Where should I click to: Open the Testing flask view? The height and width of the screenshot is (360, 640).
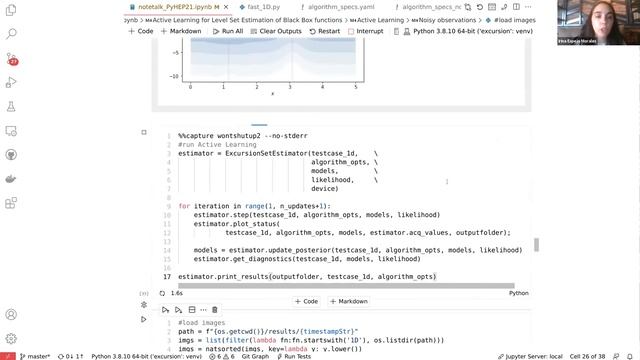(x=11, y=107)
